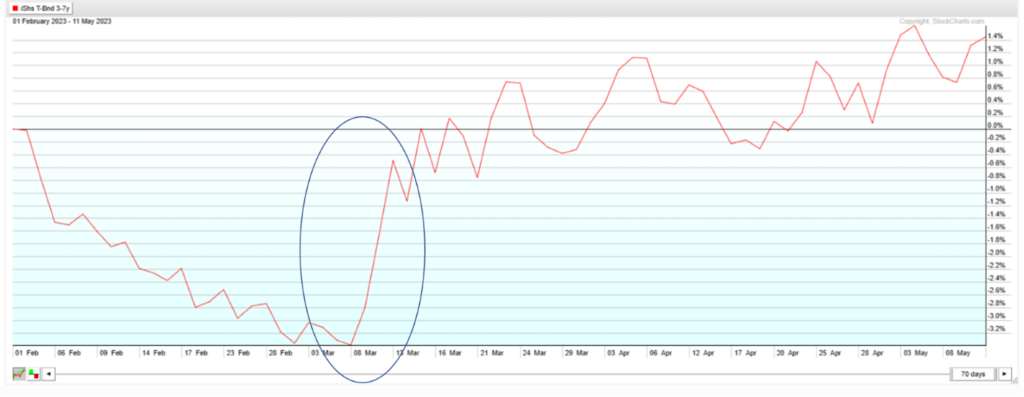Click the 08 Mar axis label

coord(365,353)
